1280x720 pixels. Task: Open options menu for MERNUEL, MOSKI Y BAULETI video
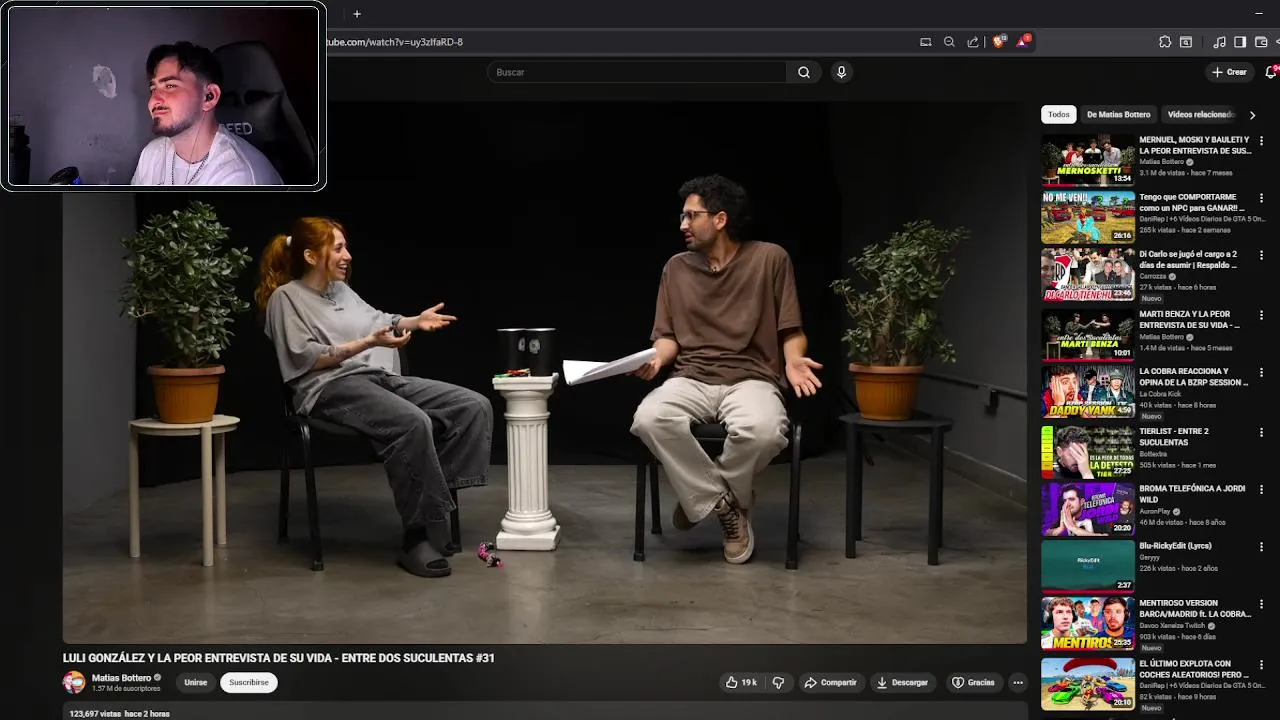[1261, 141]
